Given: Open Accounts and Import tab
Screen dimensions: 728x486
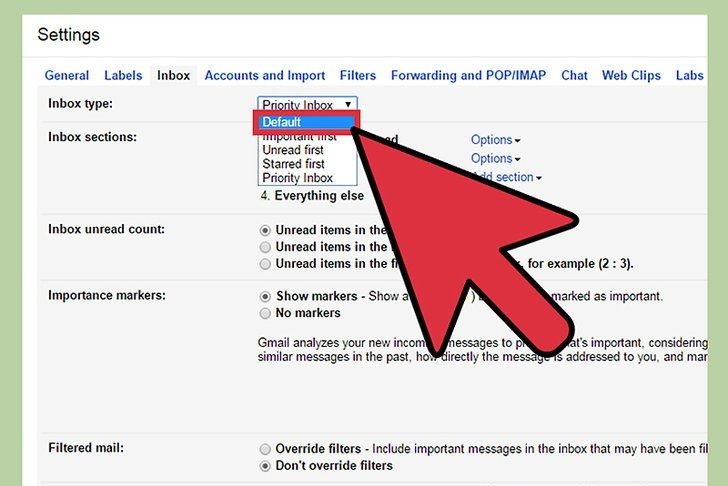Looking at the screenshot, I should click(x=264, y=75).
